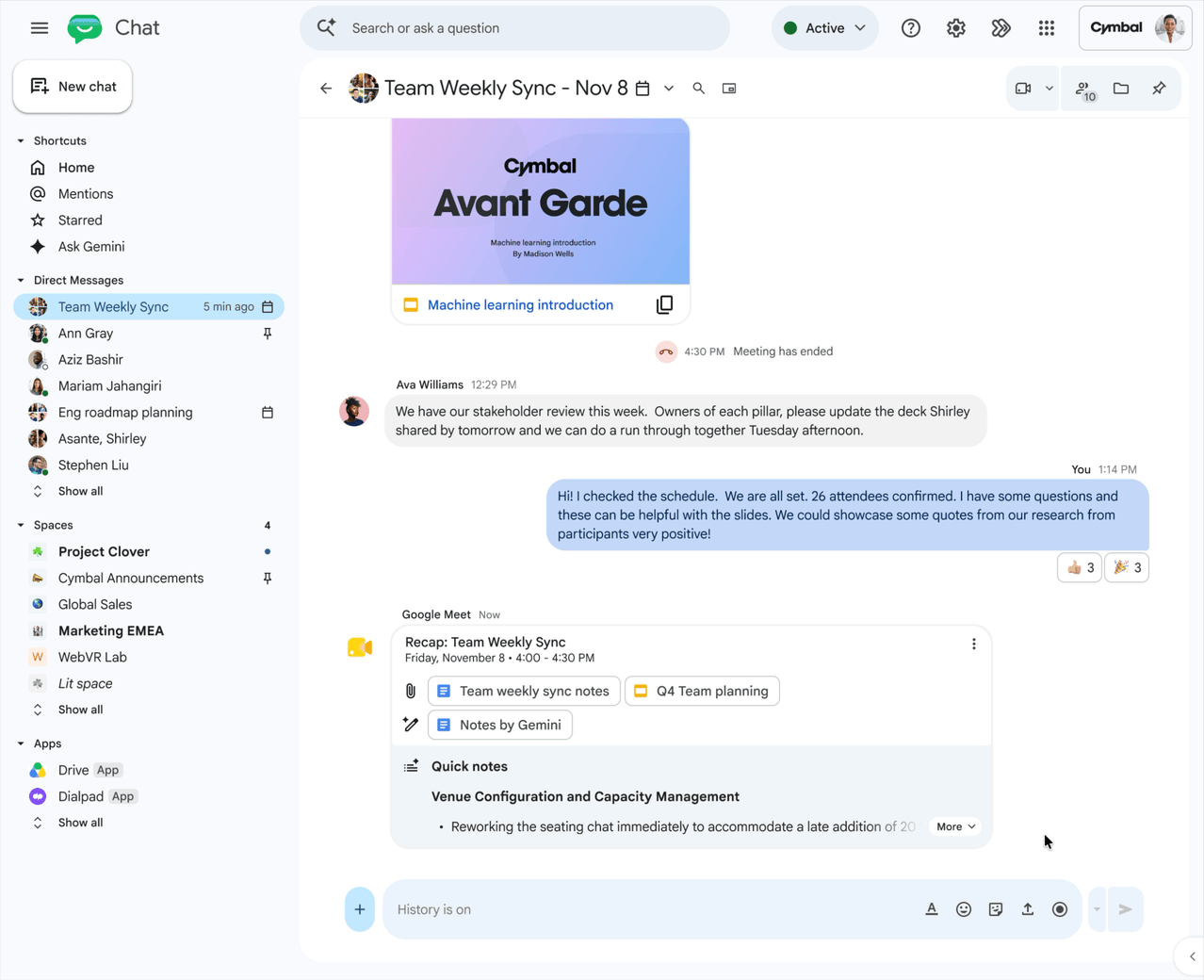Open shared files folder icon
This screenshot has height=980, width=1204.
(x=1121, y=89)
